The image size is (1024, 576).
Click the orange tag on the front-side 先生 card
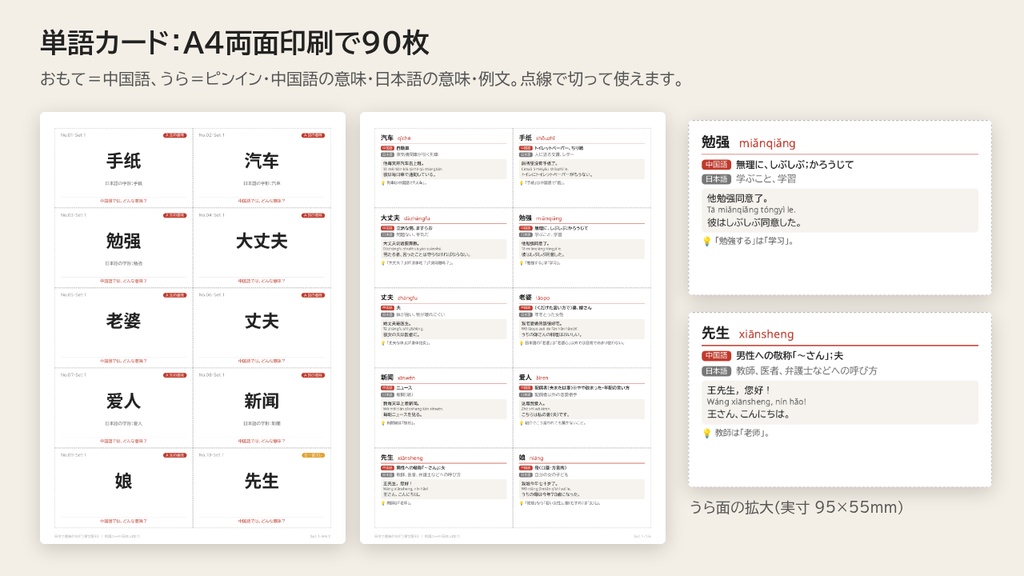313,455
